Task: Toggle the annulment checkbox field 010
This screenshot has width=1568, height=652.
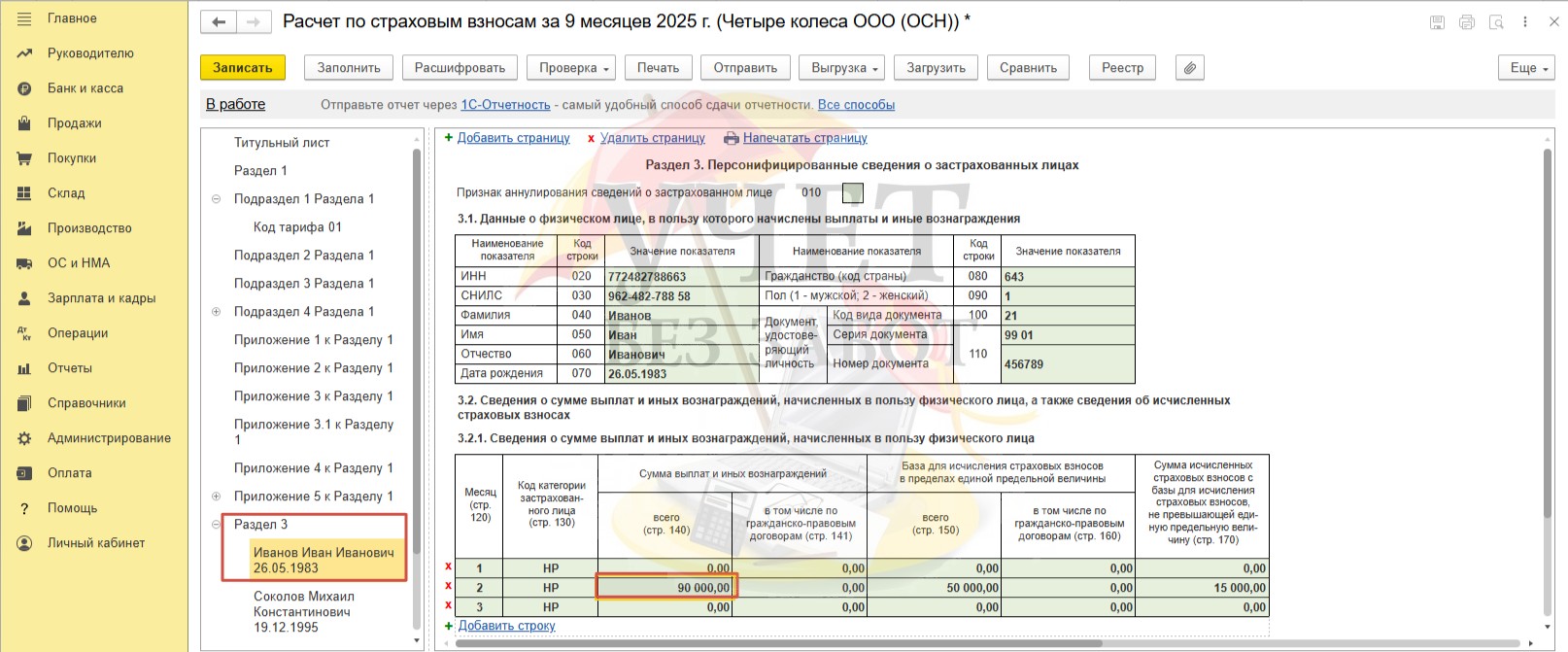Action: [852, 192]
